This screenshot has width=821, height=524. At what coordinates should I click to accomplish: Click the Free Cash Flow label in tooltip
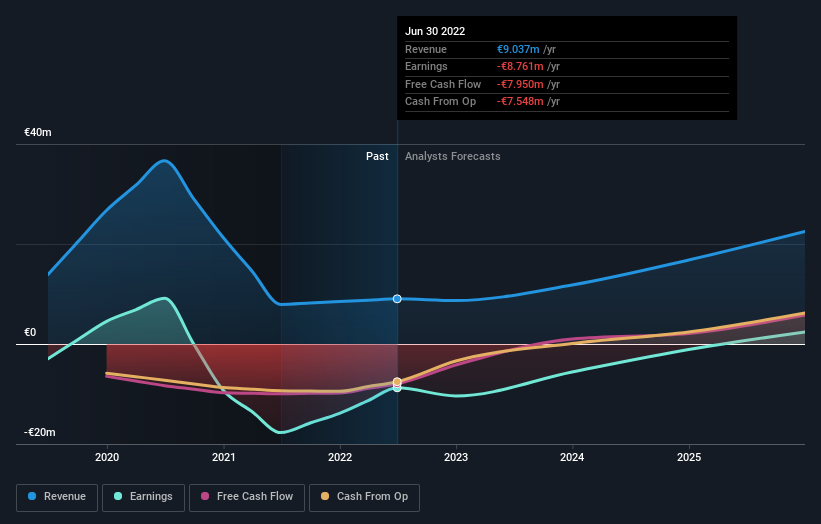pos(443,84)
